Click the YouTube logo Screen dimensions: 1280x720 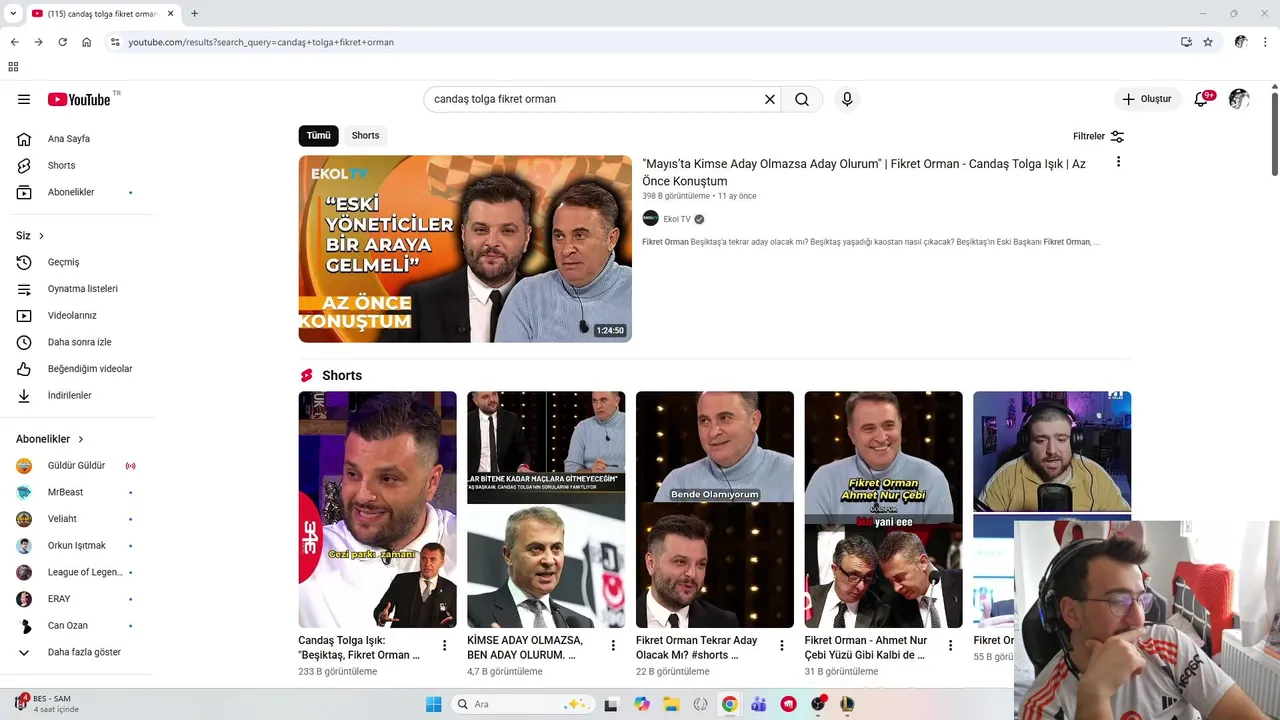pyautogui.click(x=79, y=99)
